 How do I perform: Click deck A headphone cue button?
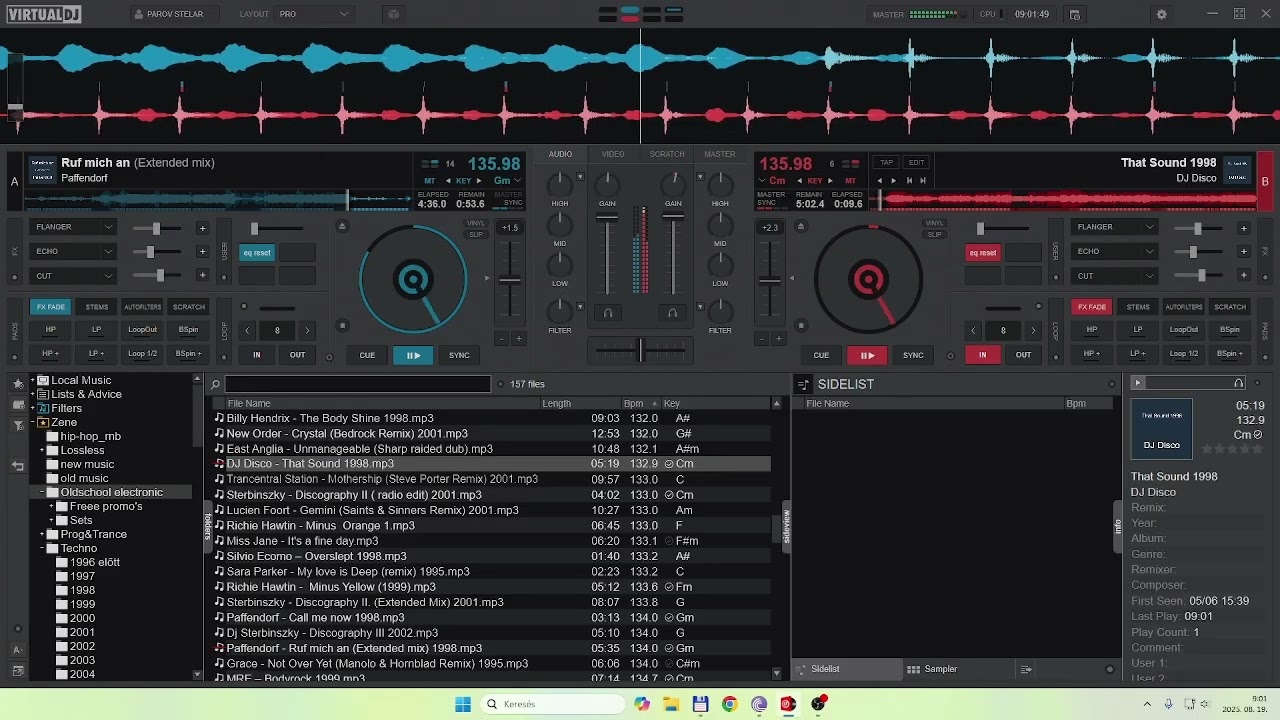pos(607,313)
